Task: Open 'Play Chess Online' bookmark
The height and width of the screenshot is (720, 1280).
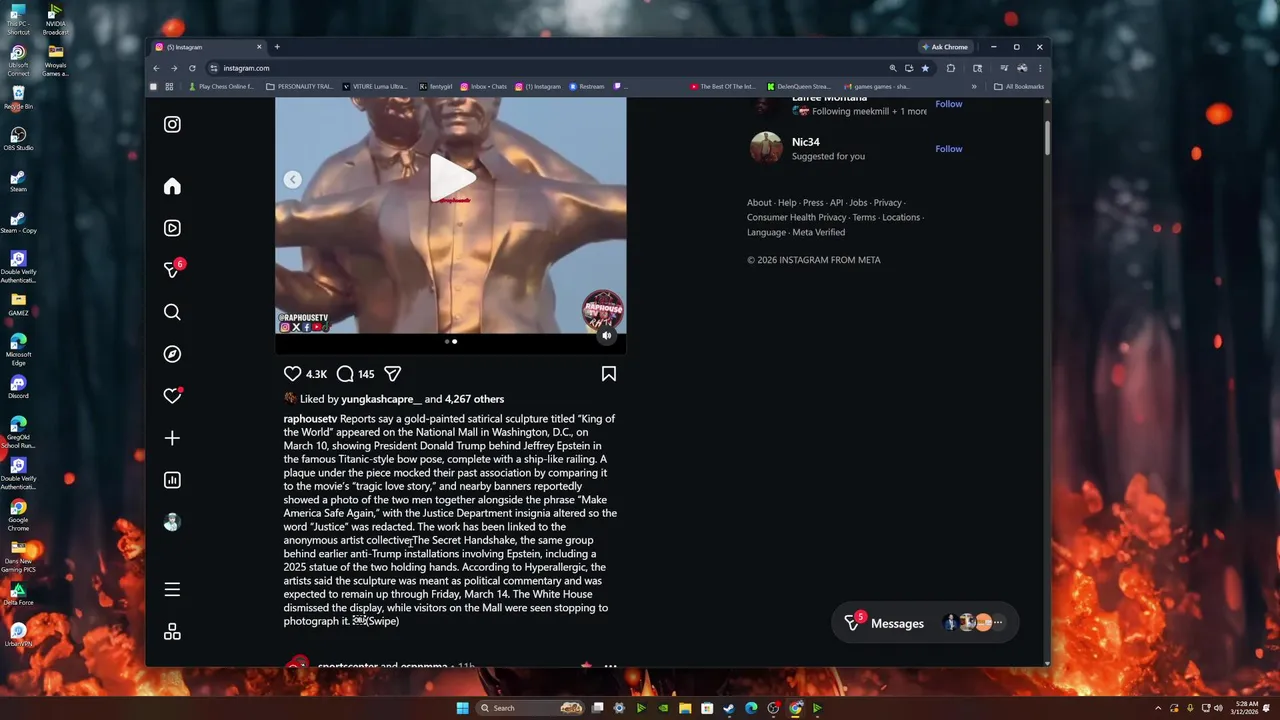Action: click(221, 87)
